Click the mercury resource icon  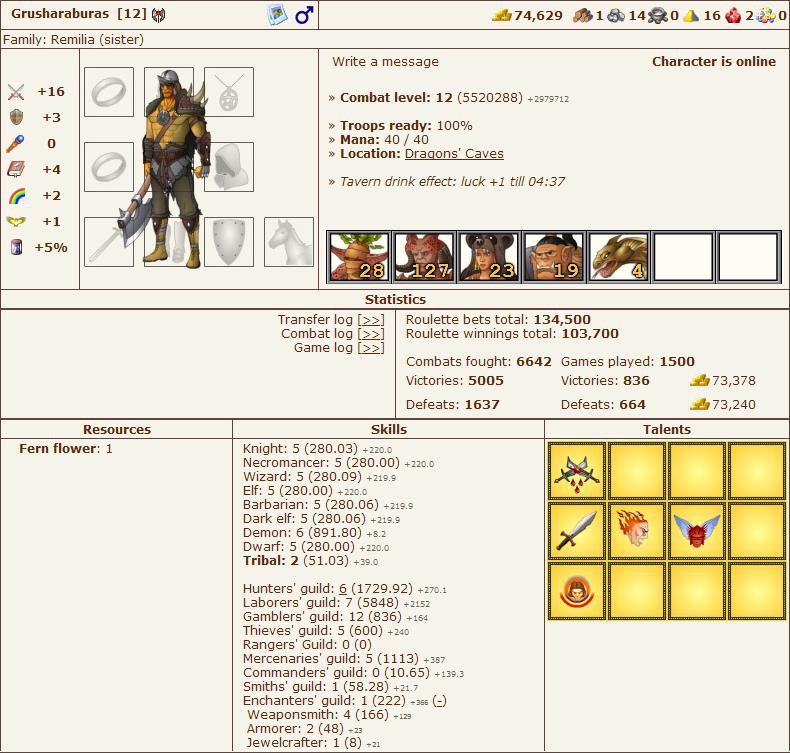point(657,16)
